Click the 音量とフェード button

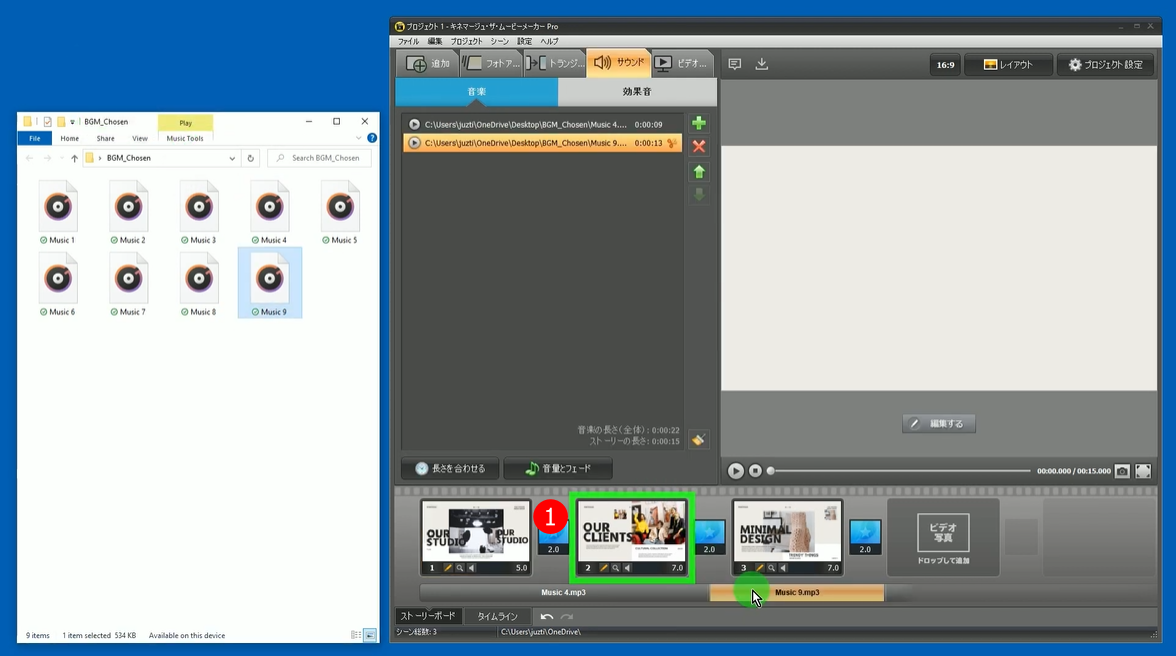click(x=558, y=468)
